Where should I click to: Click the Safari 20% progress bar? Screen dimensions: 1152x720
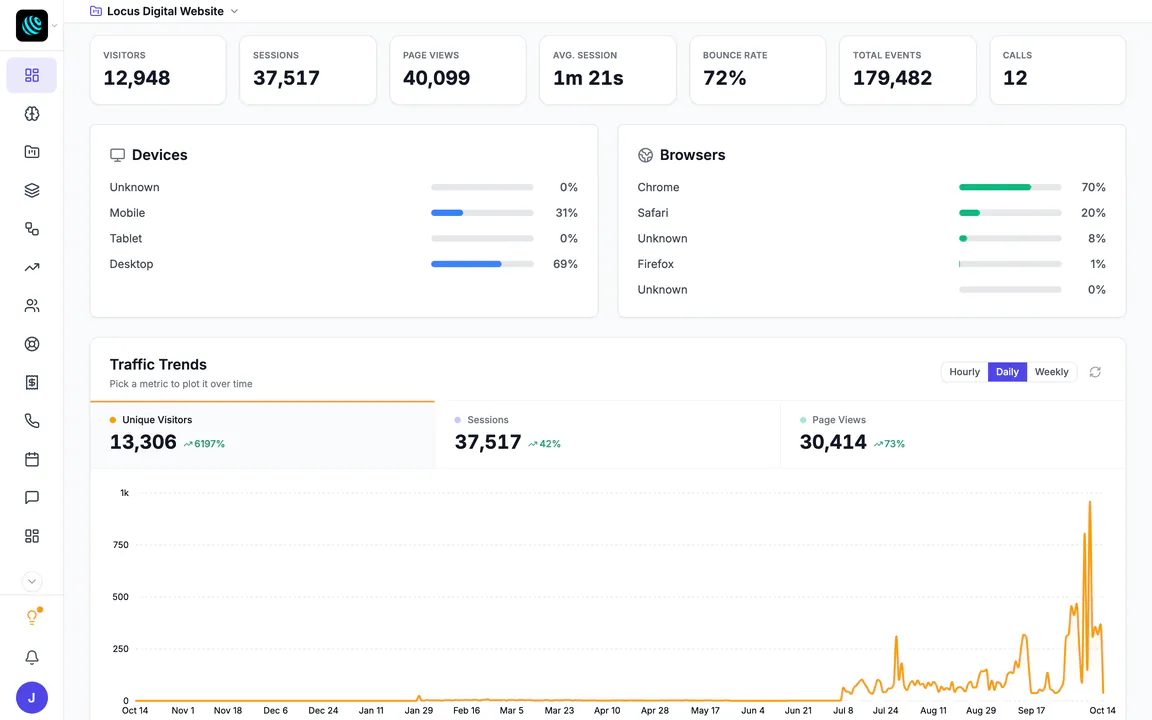(x=1010, y=213)
